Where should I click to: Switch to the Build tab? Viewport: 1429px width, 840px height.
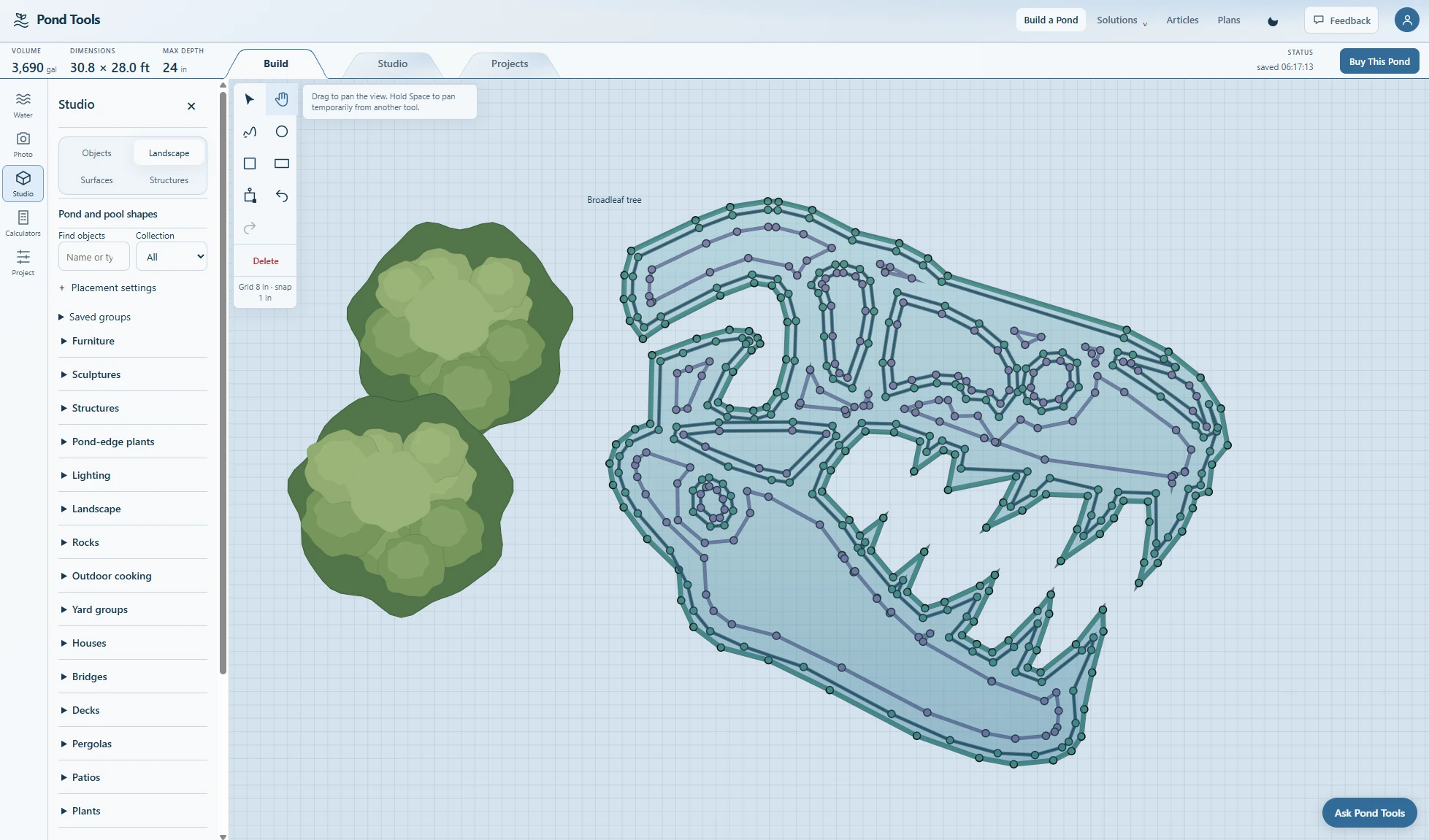click(x=276, y=63)
